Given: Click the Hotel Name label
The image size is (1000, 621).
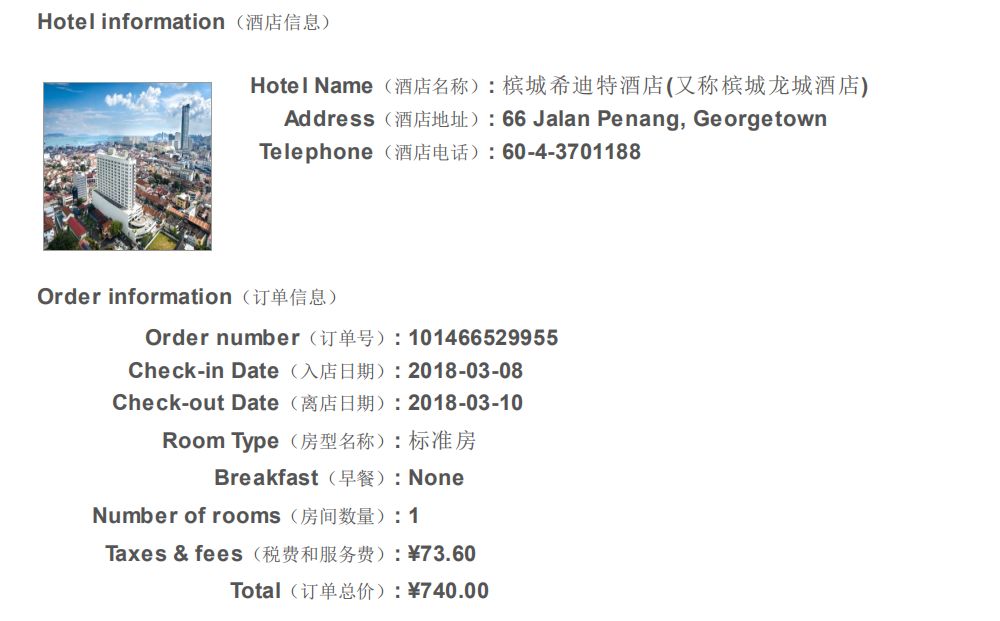Looking at the screenshot, I should [311, 86].
